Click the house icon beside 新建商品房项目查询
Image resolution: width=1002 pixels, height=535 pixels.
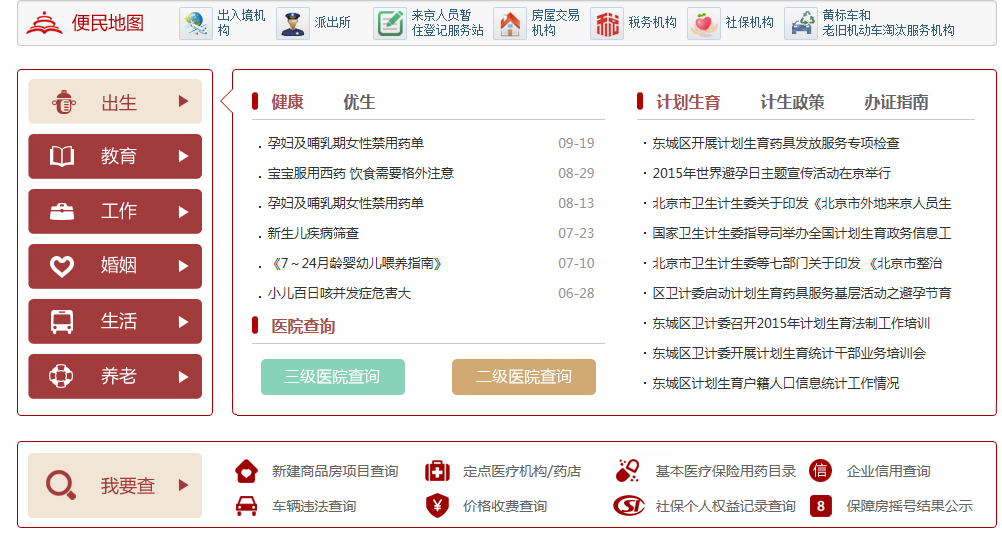246,471
